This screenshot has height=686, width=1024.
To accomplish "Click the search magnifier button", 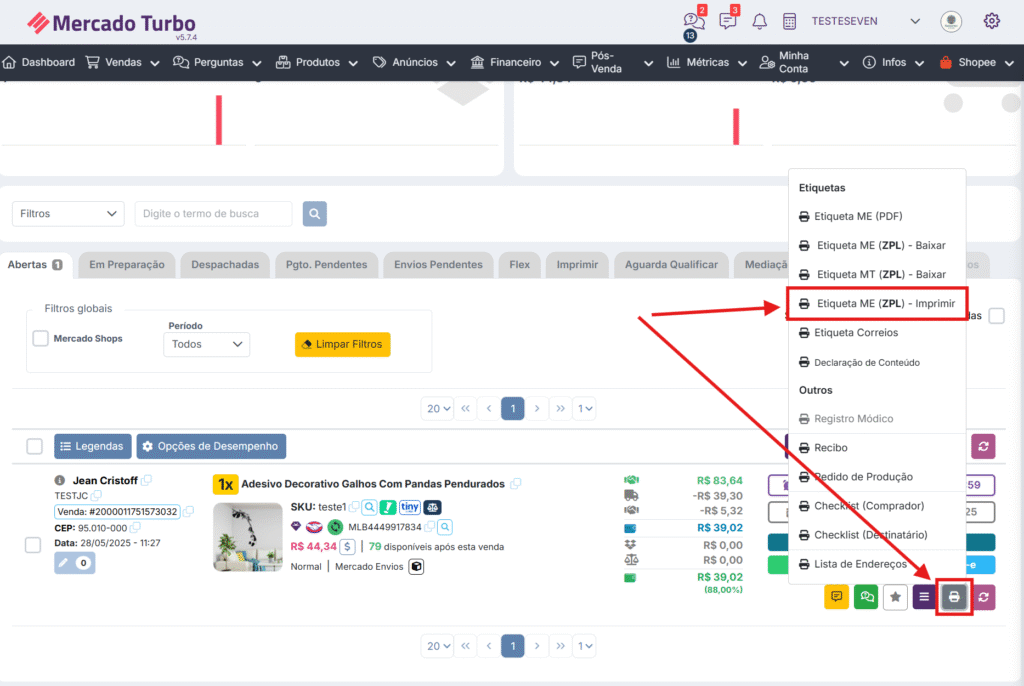I will point(314,214).
